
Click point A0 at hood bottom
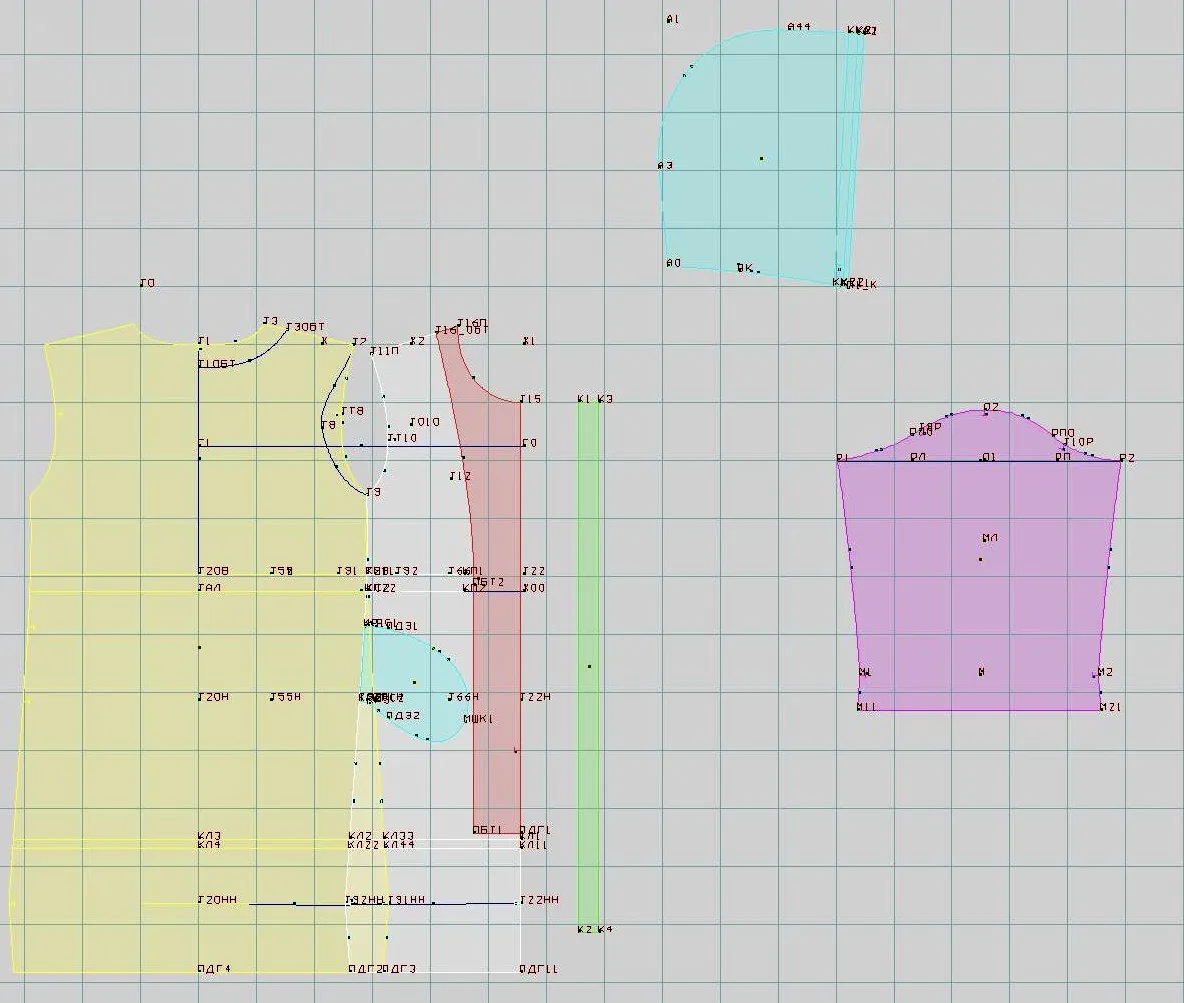pyautogui.click(x=674, y=263)
